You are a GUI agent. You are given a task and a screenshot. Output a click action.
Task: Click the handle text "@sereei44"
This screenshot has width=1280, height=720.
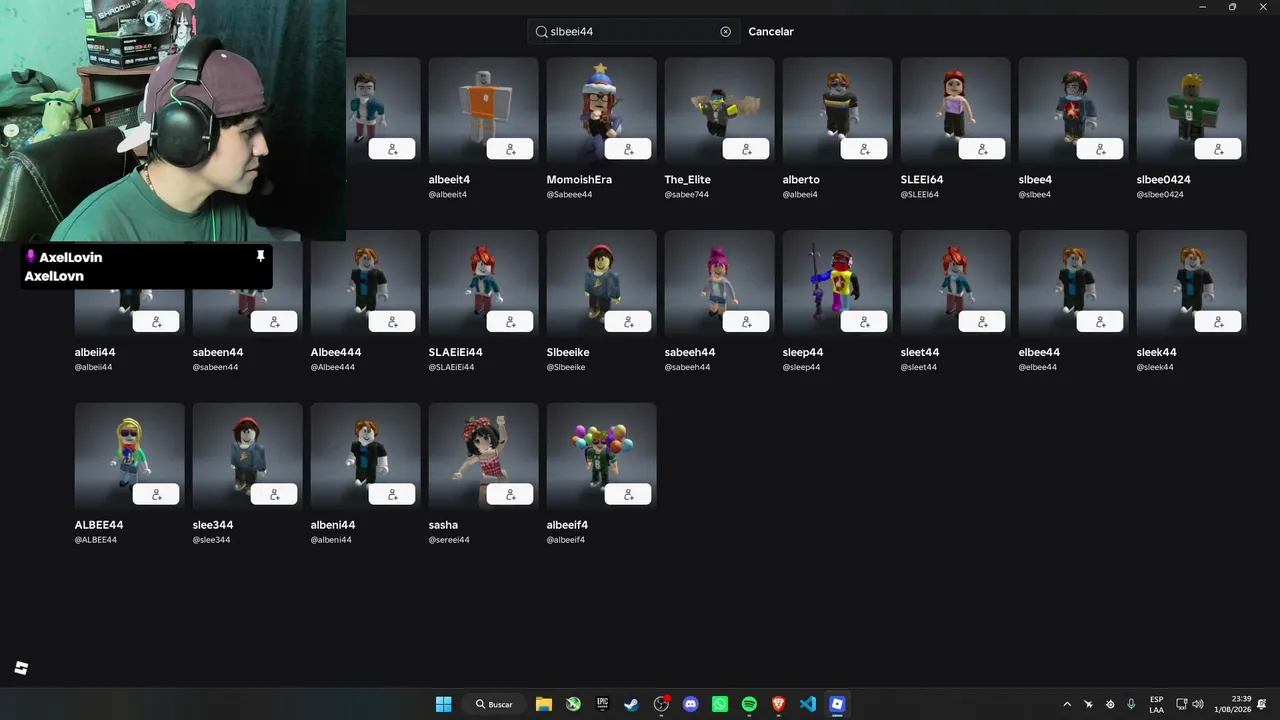[x=449, y=540]
